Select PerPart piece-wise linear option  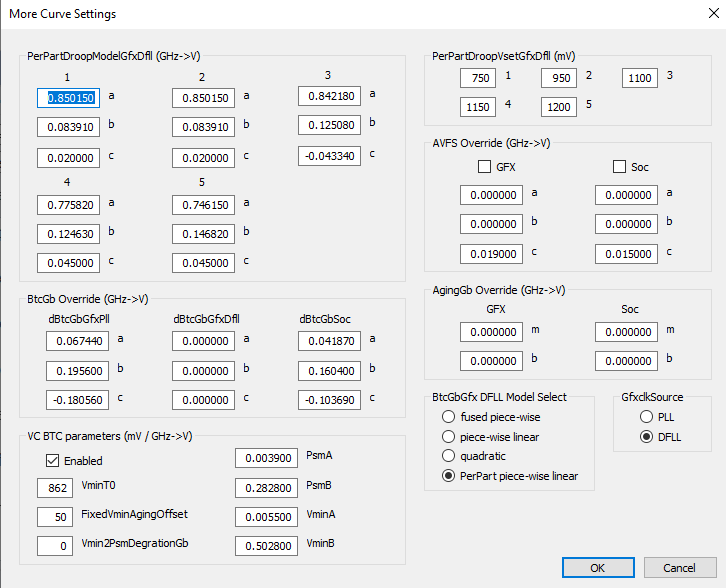tap(449, 476)
